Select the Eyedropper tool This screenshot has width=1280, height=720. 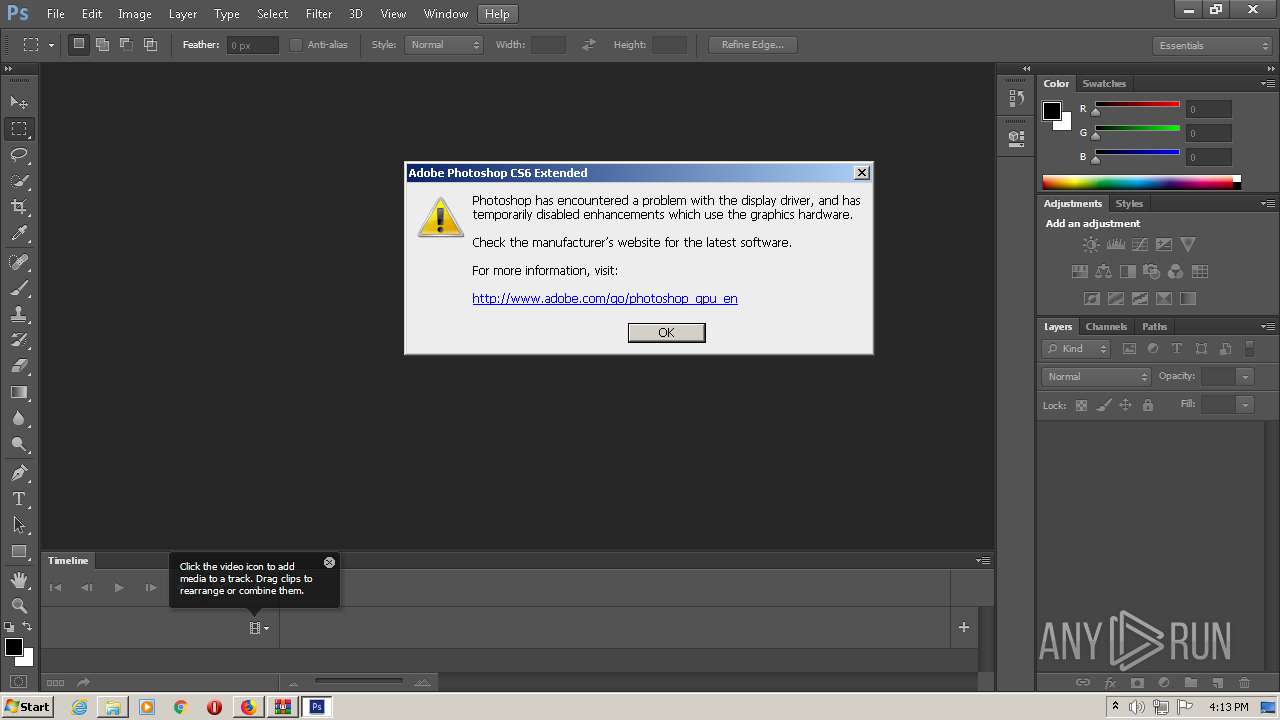tap(19, 233)
